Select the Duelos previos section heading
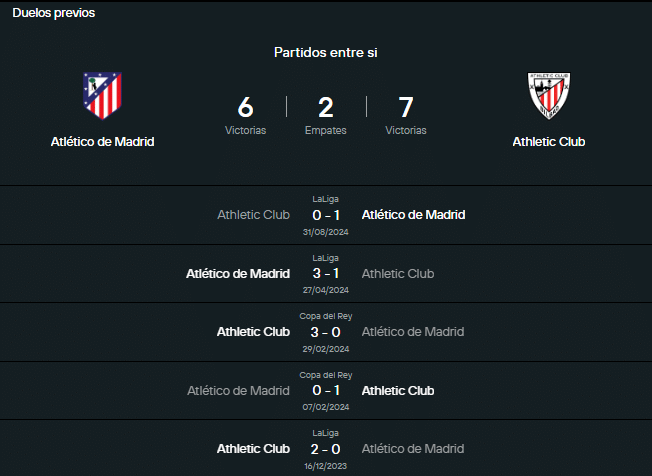 point(54,14)
